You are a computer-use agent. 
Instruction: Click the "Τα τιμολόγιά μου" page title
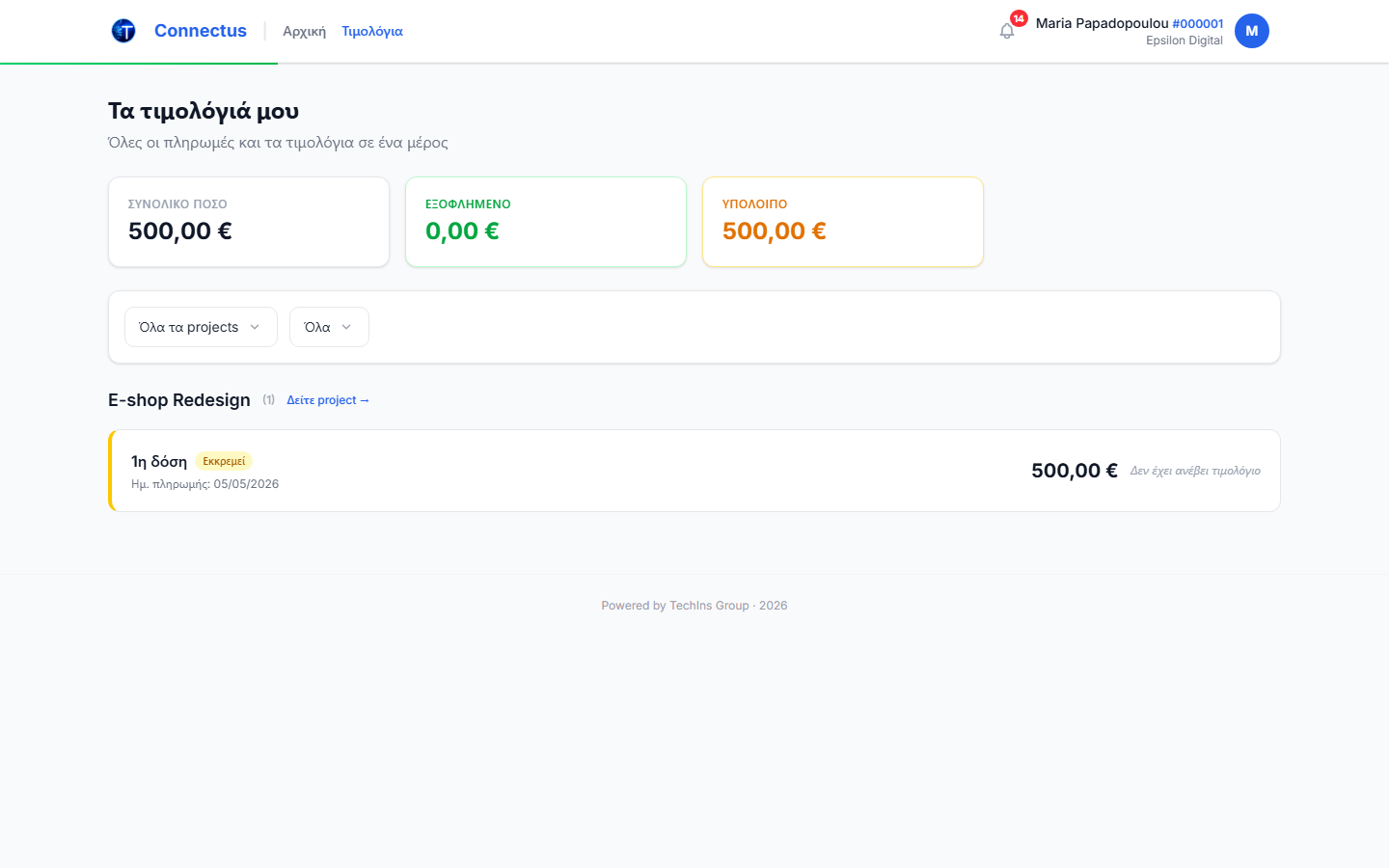point(204,111)
